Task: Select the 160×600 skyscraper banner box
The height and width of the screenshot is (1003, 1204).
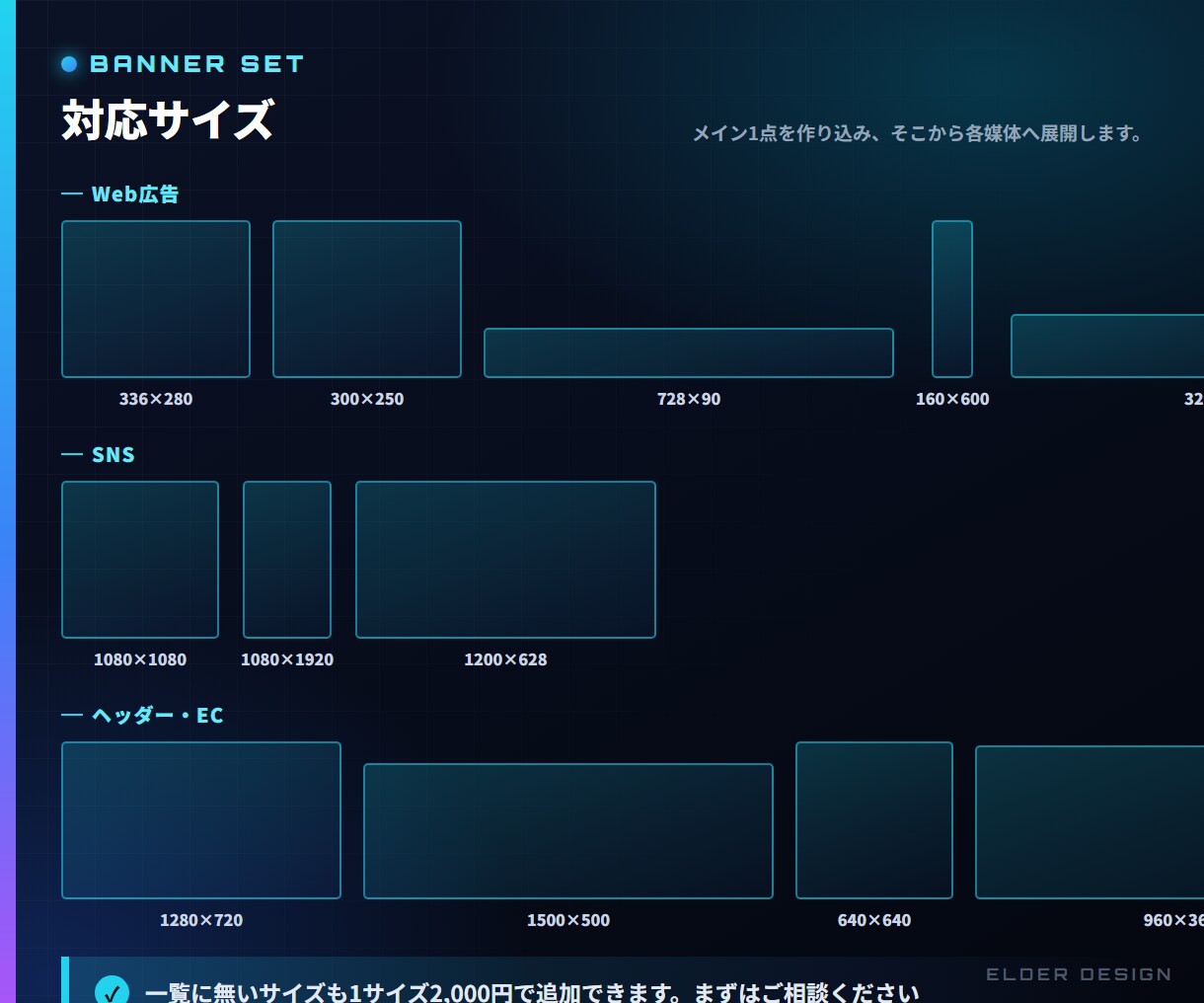Action: tap(952, 299)
